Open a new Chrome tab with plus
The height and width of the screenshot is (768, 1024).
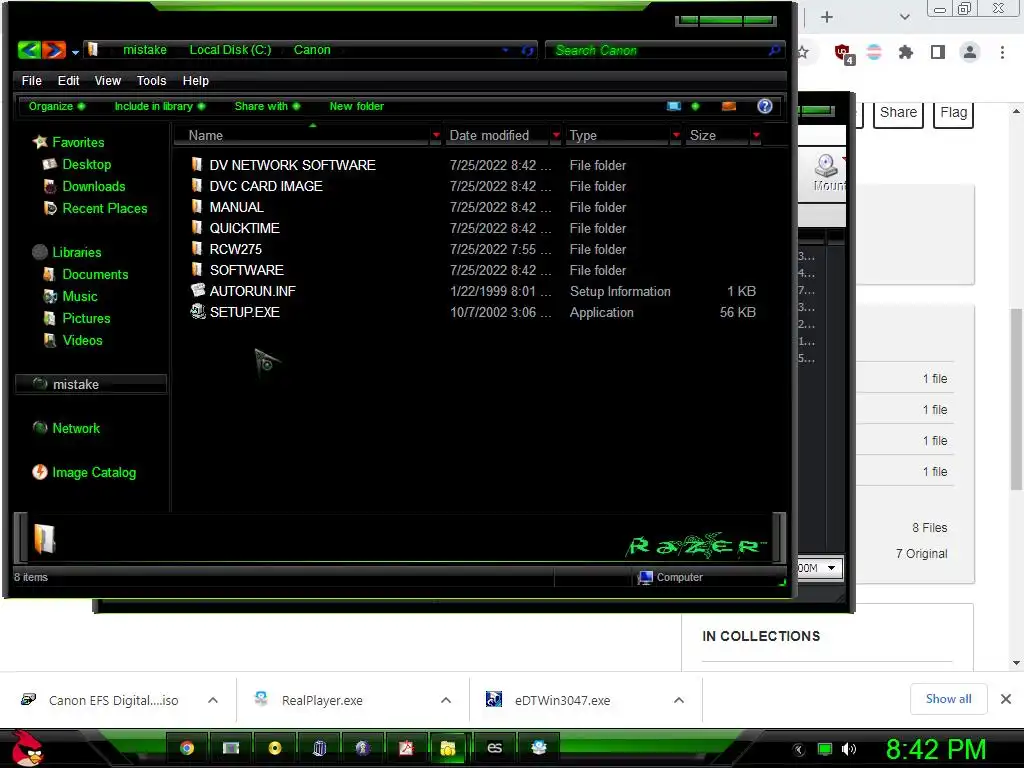[x=827, y=17]
